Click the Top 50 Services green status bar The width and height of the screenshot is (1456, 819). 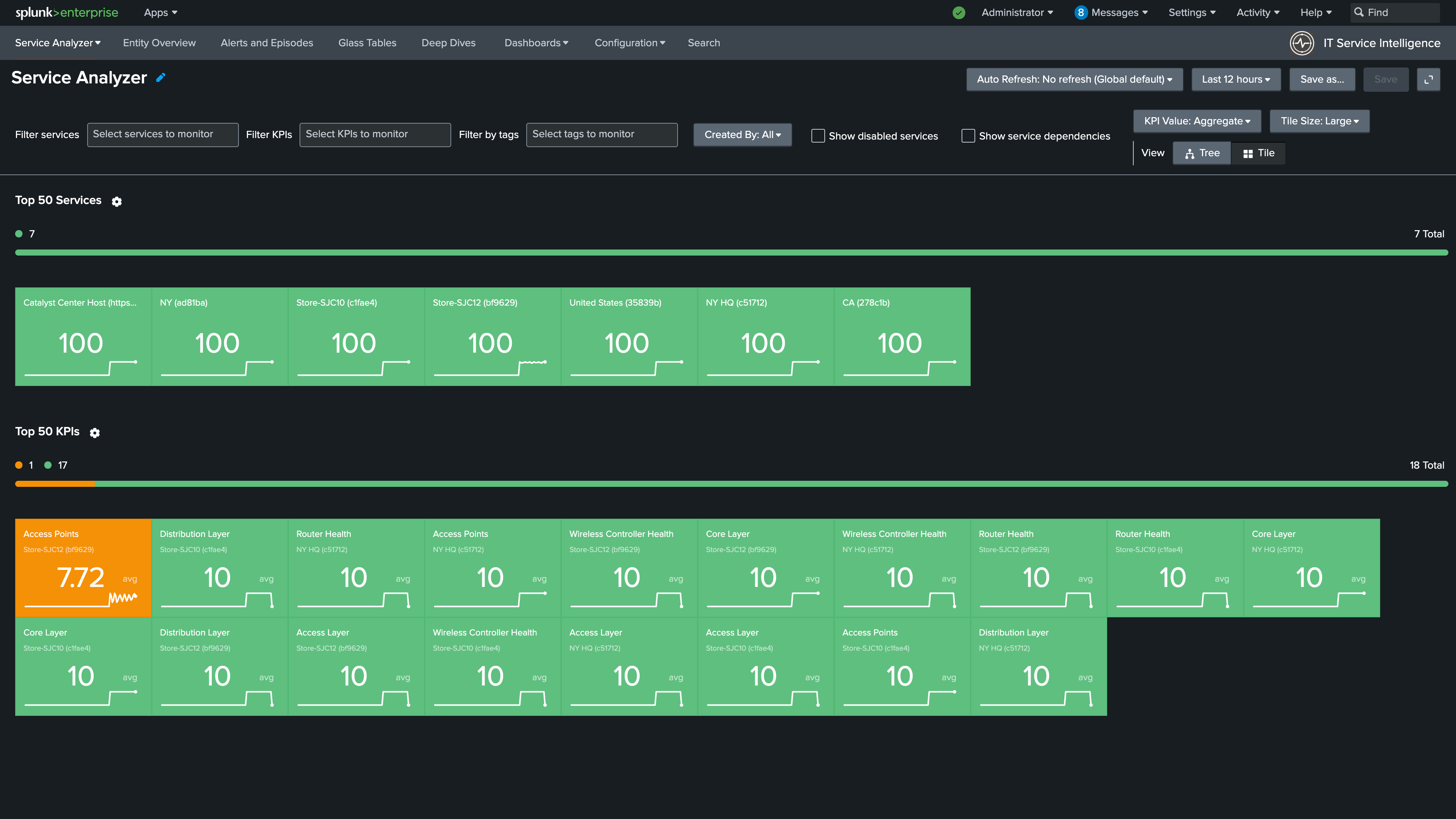[x=731, y=253]
